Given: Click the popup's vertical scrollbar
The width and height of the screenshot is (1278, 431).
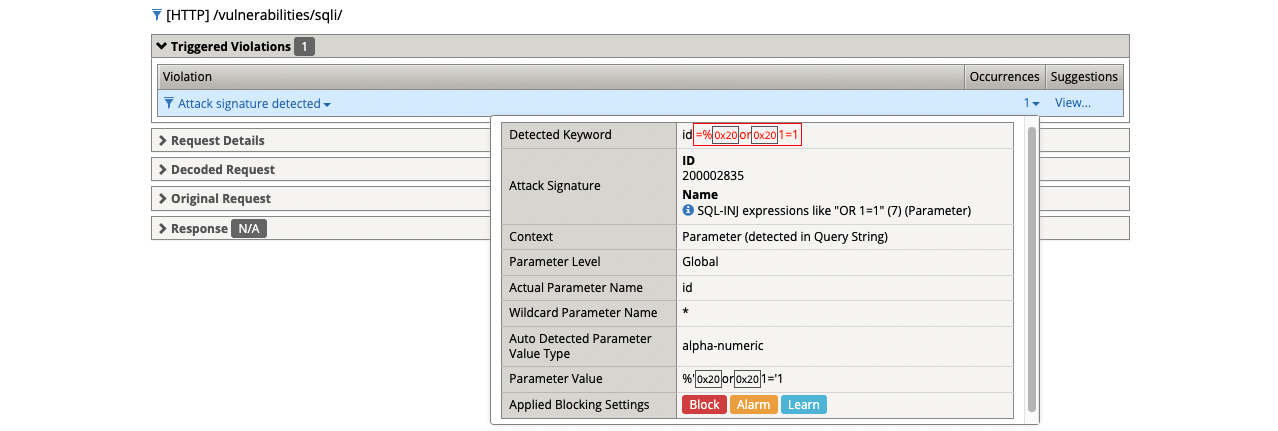Looking at the screenshot, I should (x=1032, y=270).
